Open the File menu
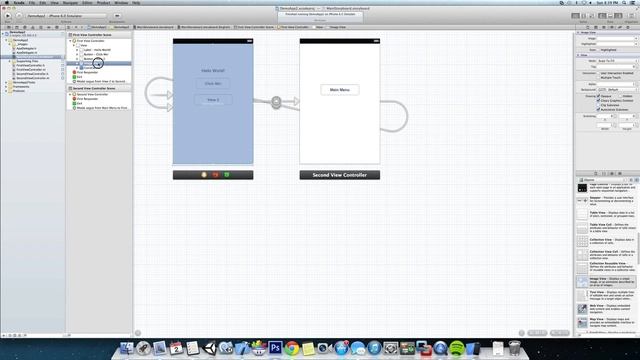Screen dimensions: 640x360 click(x=32, y=2)
